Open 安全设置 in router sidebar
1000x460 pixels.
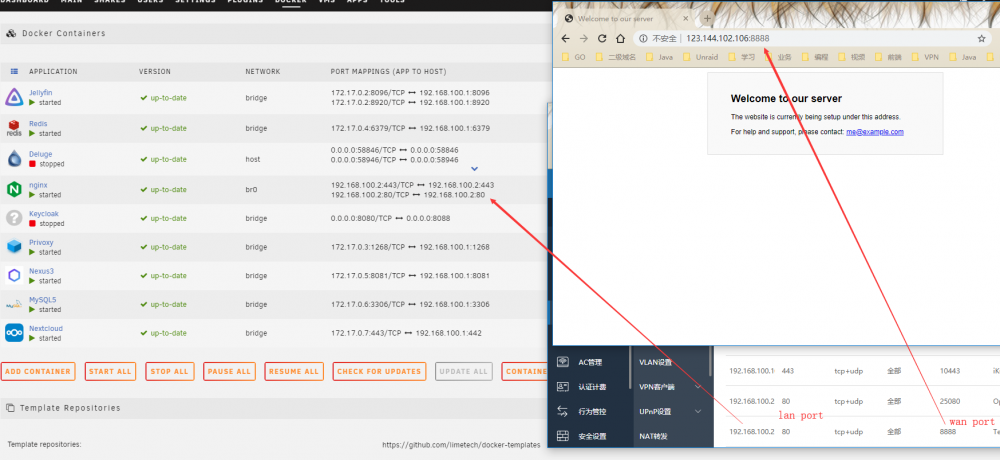[x=592, y=436]
